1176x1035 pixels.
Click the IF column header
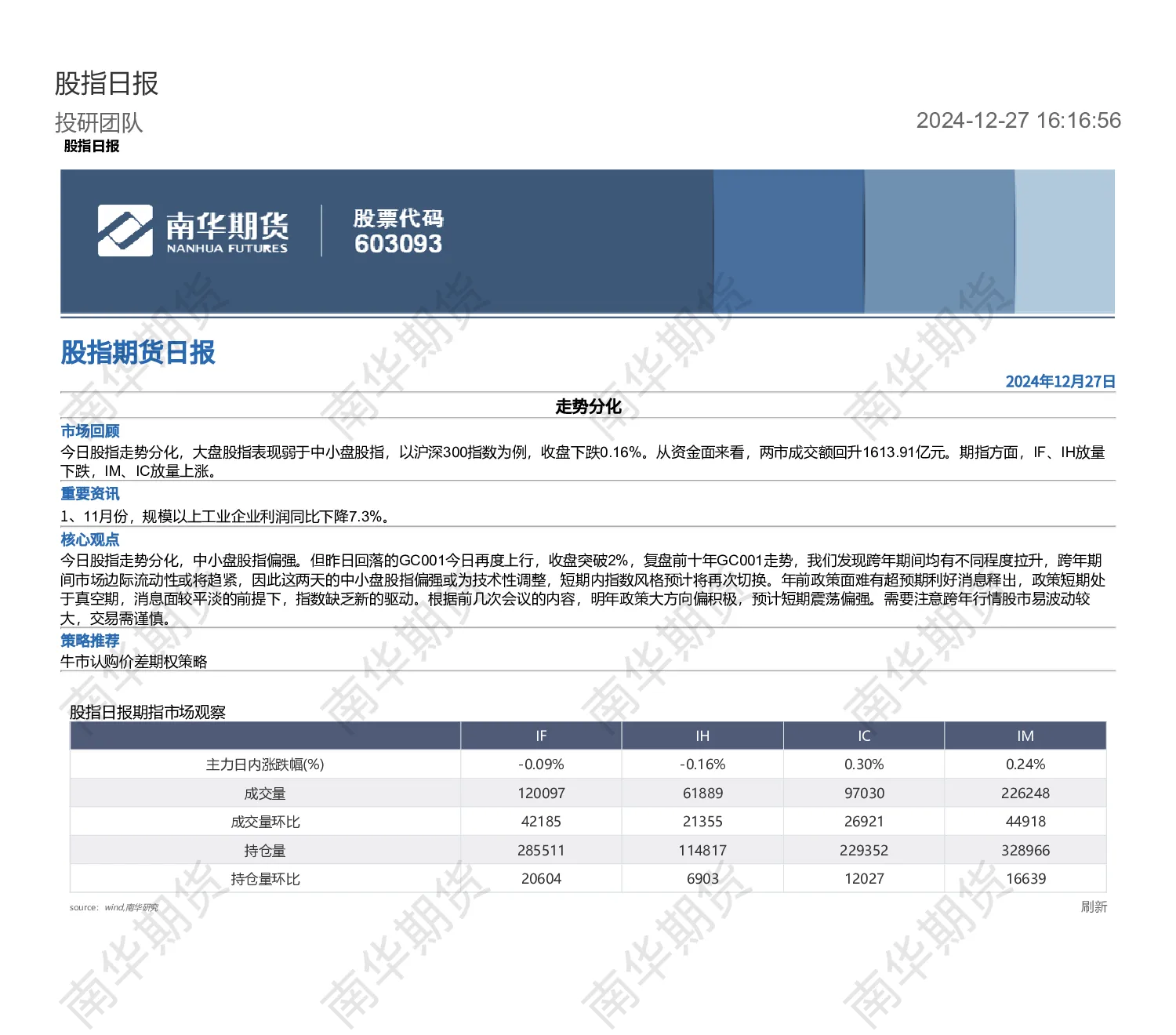[x=541, y=735]
